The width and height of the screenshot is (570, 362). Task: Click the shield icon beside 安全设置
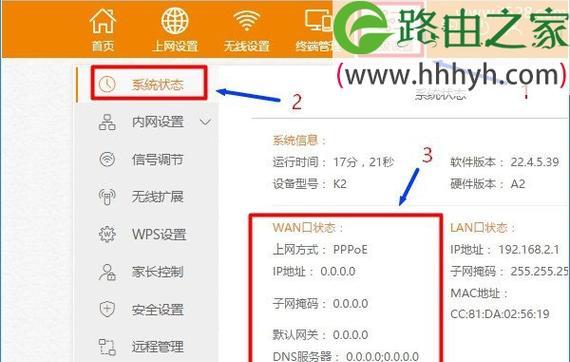107,309
